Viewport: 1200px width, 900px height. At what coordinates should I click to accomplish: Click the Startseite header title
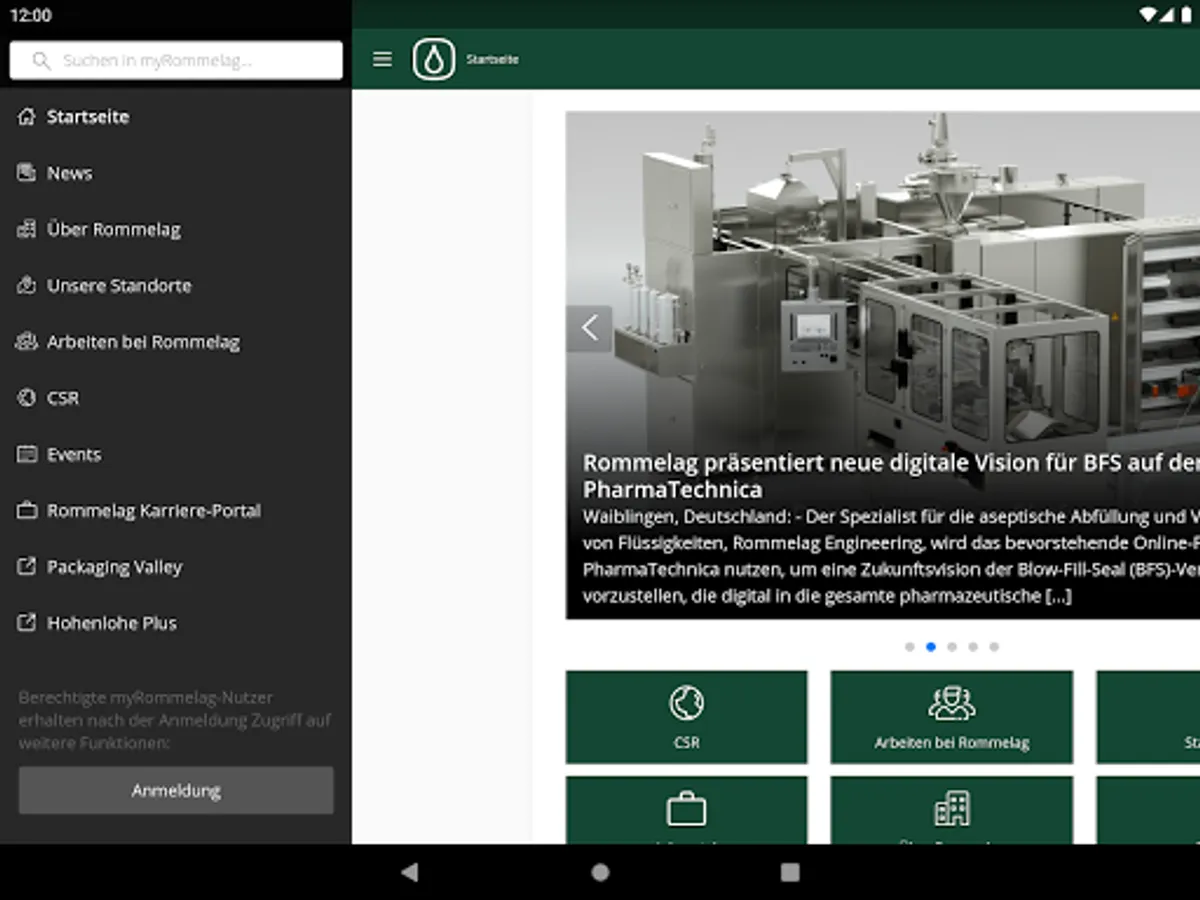click(x=492, y=60)
